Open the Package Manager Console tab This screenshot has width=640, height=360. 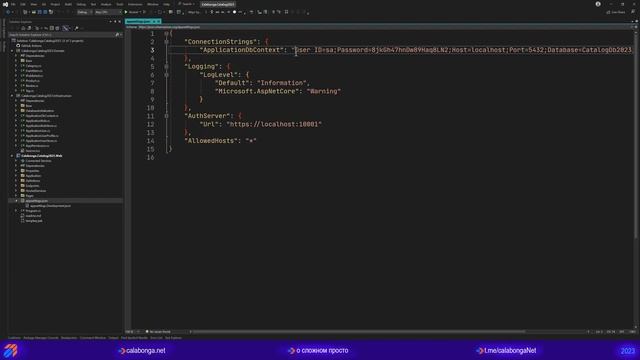tap(41, 338)
